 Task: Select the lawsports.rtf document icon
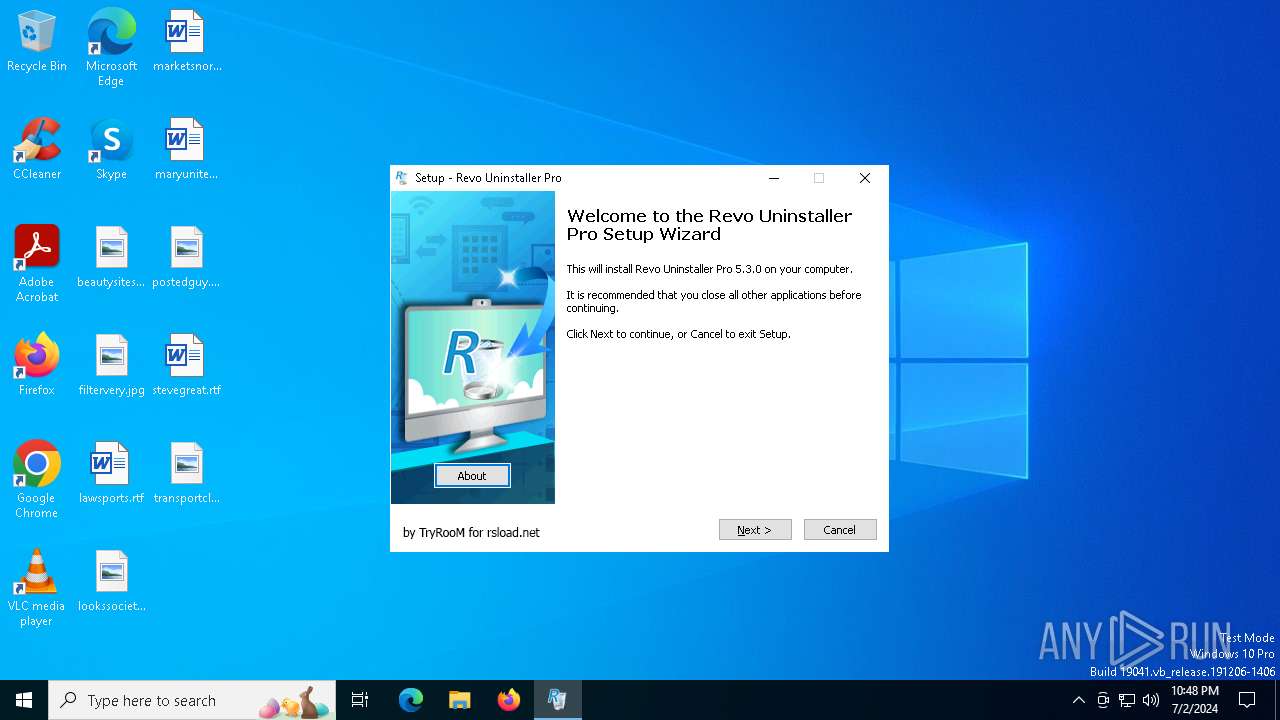click(x=111, y=473)
